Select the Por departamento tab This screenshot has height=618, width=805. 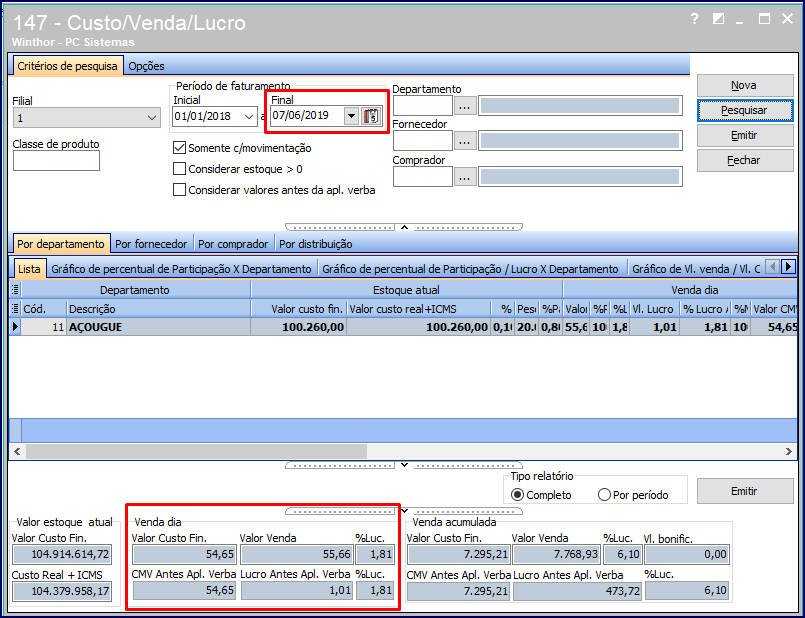click(x=61, y=244)
